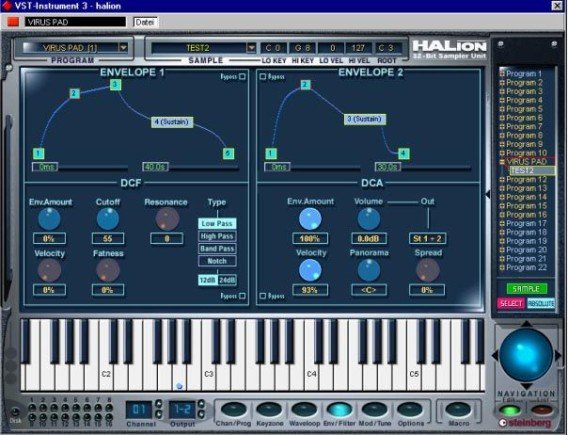Select envelope 2 node 3 (Sustain)
568x435 pixels.
(365, 119)
